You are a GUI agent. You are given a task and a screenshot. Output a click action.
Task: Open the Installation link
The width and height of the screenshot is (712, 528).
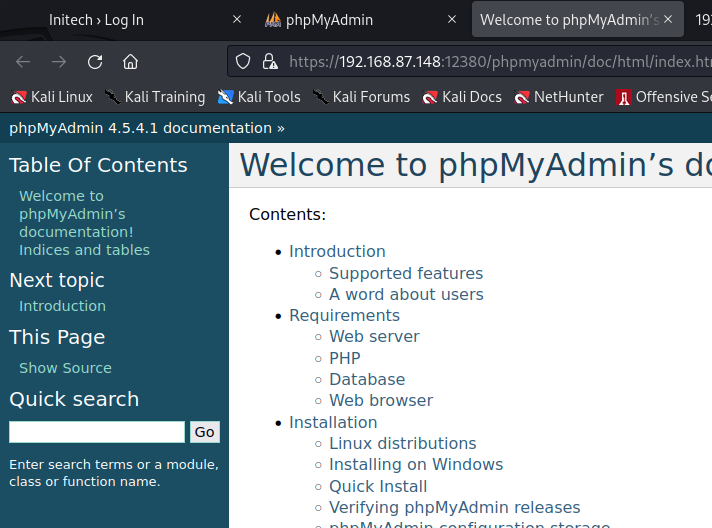pyautogui.click(x=333, y=423)
